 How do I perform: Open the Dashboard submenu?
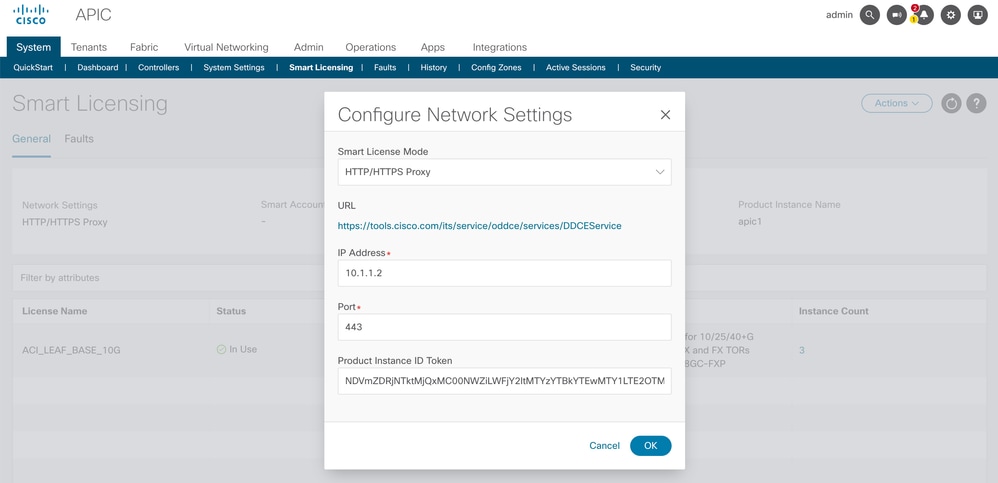click(97, 67)
